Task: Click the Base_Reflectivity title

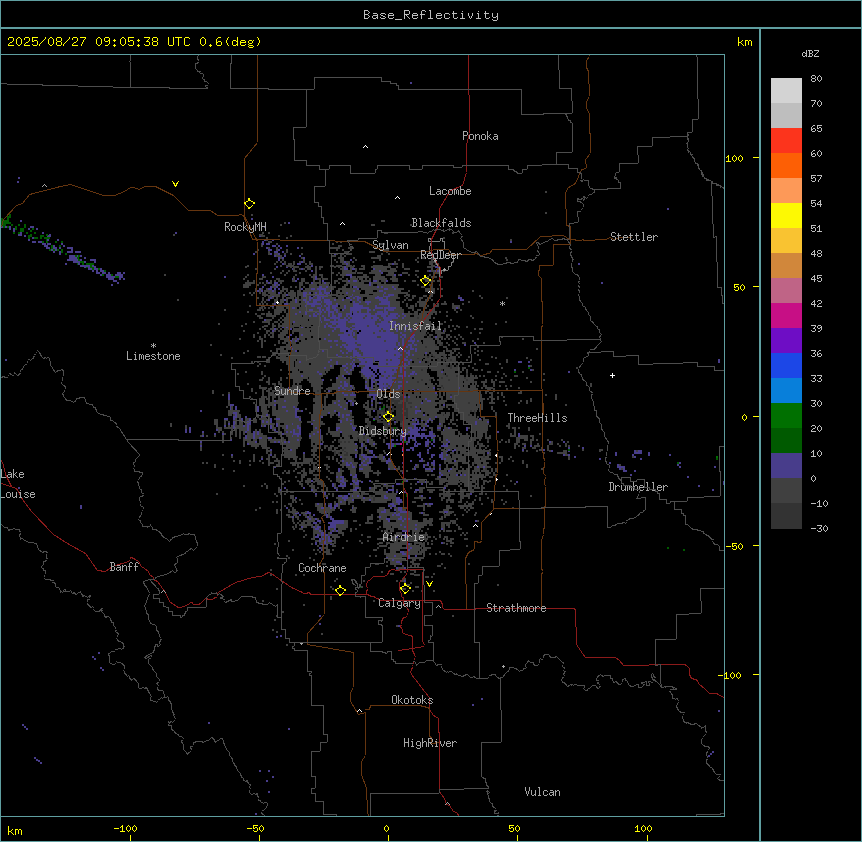Action: click(x=431, y=15)
